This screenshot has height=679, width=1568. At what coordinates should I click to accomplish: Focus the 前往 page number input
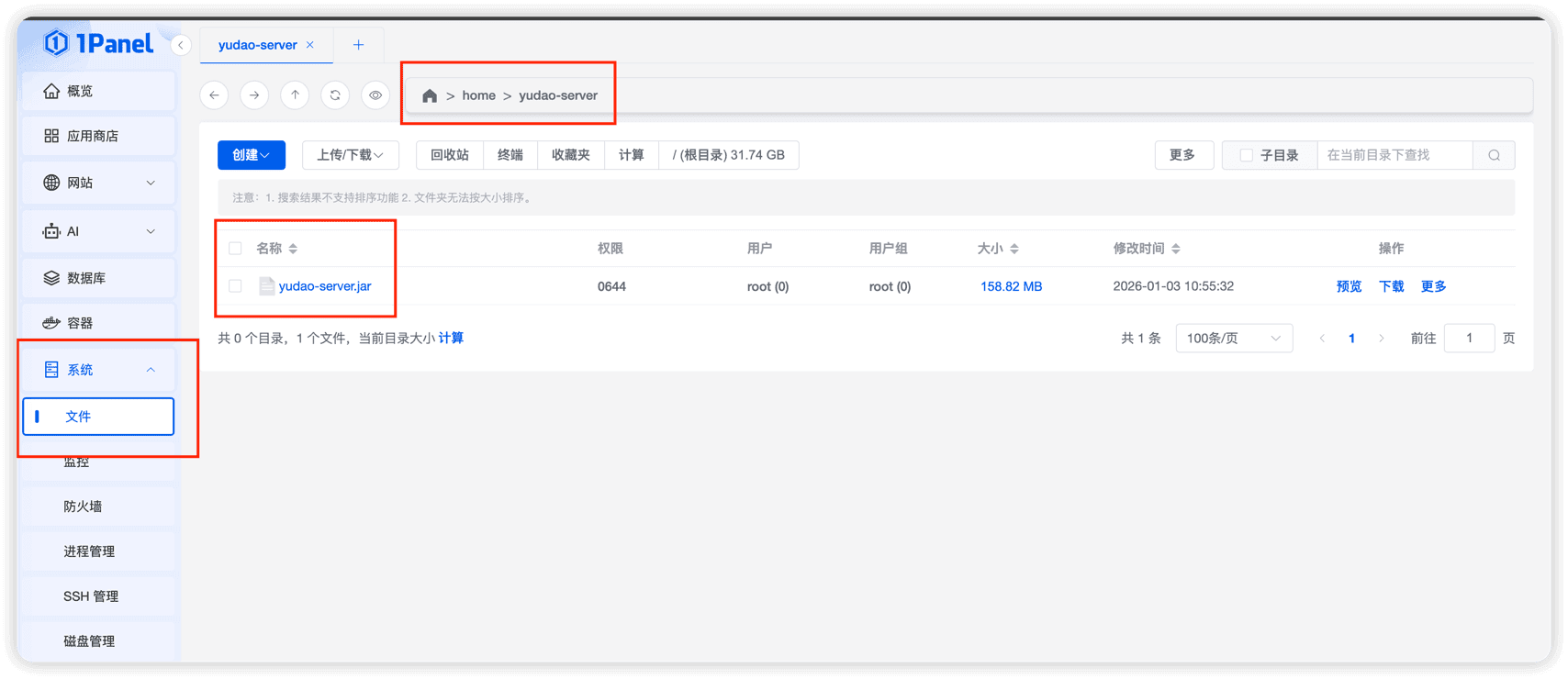click(1469, 339)
